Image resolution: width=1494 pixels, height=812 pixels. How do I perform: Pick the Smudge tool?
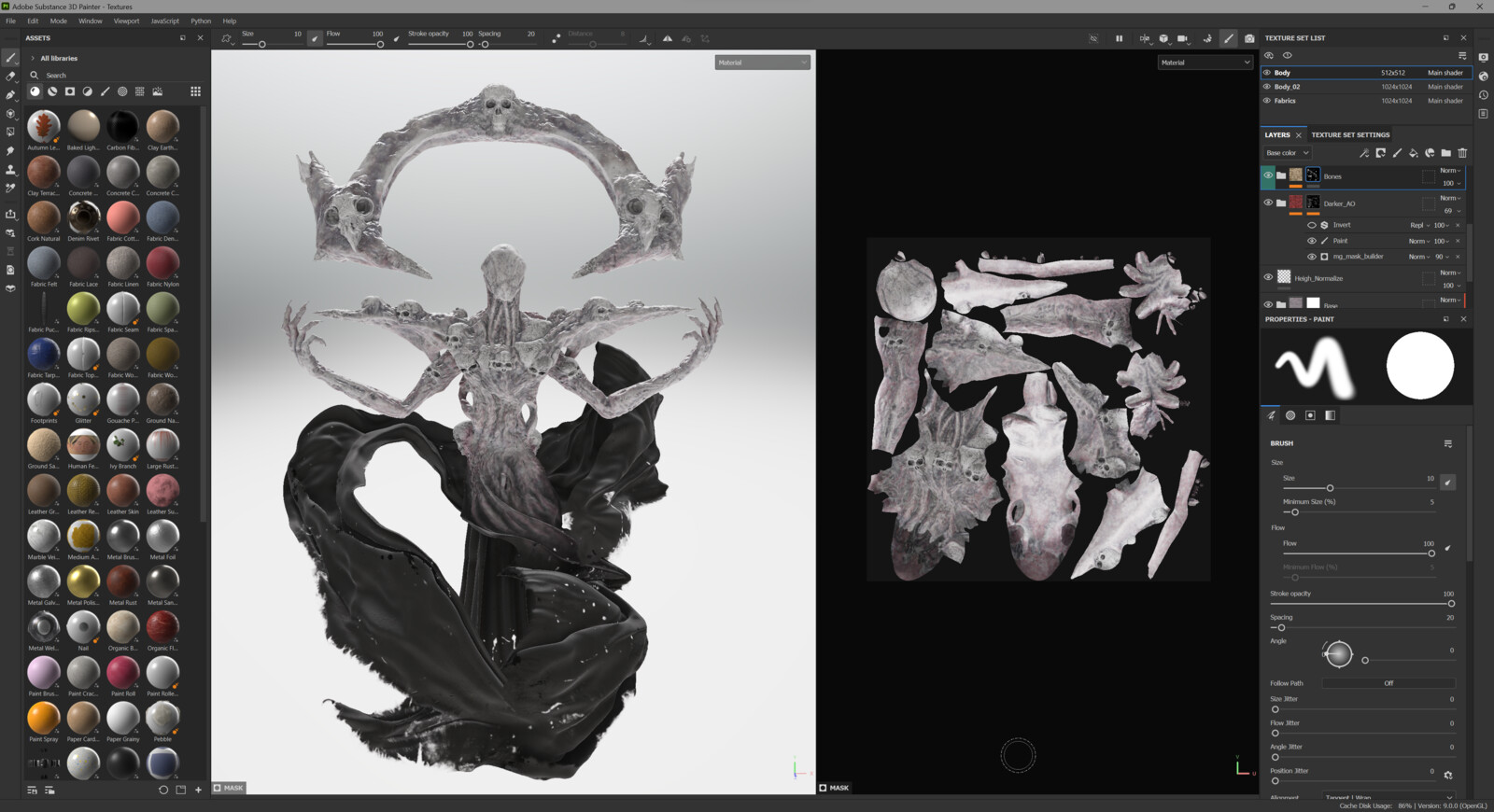pos(11,151)
